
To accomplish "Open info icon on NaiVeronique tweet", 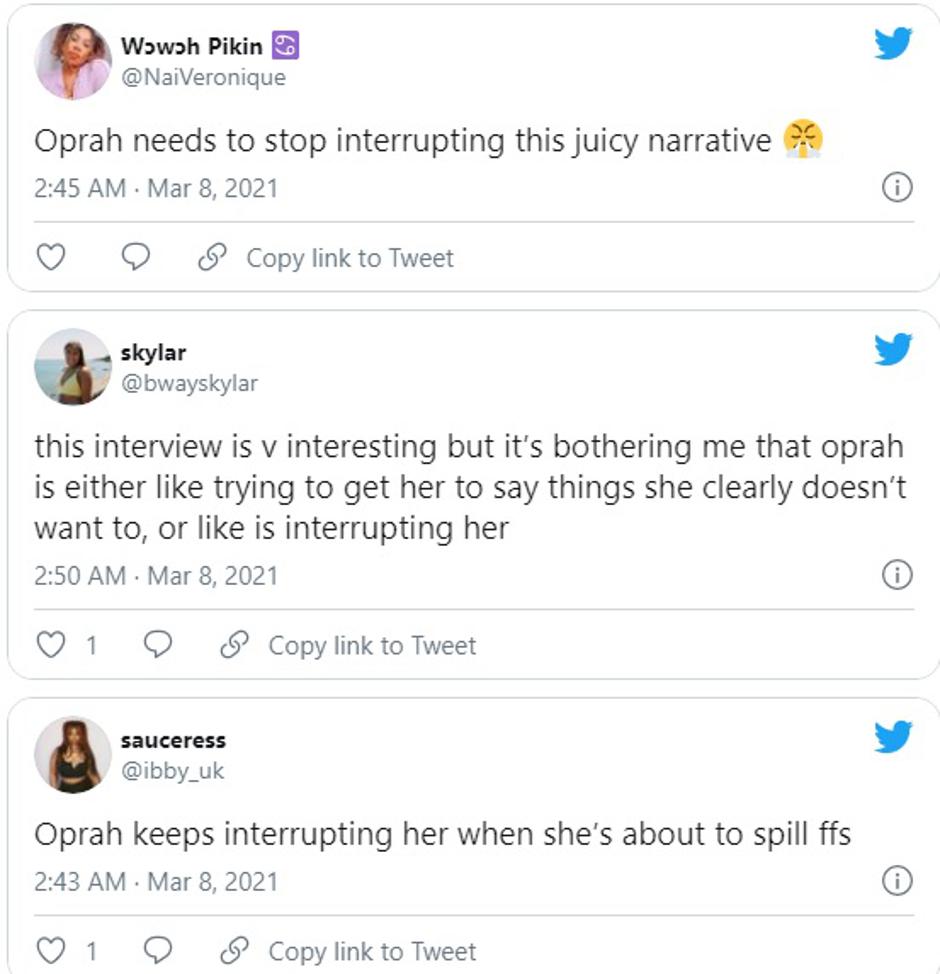I will [x=897, y=187].
